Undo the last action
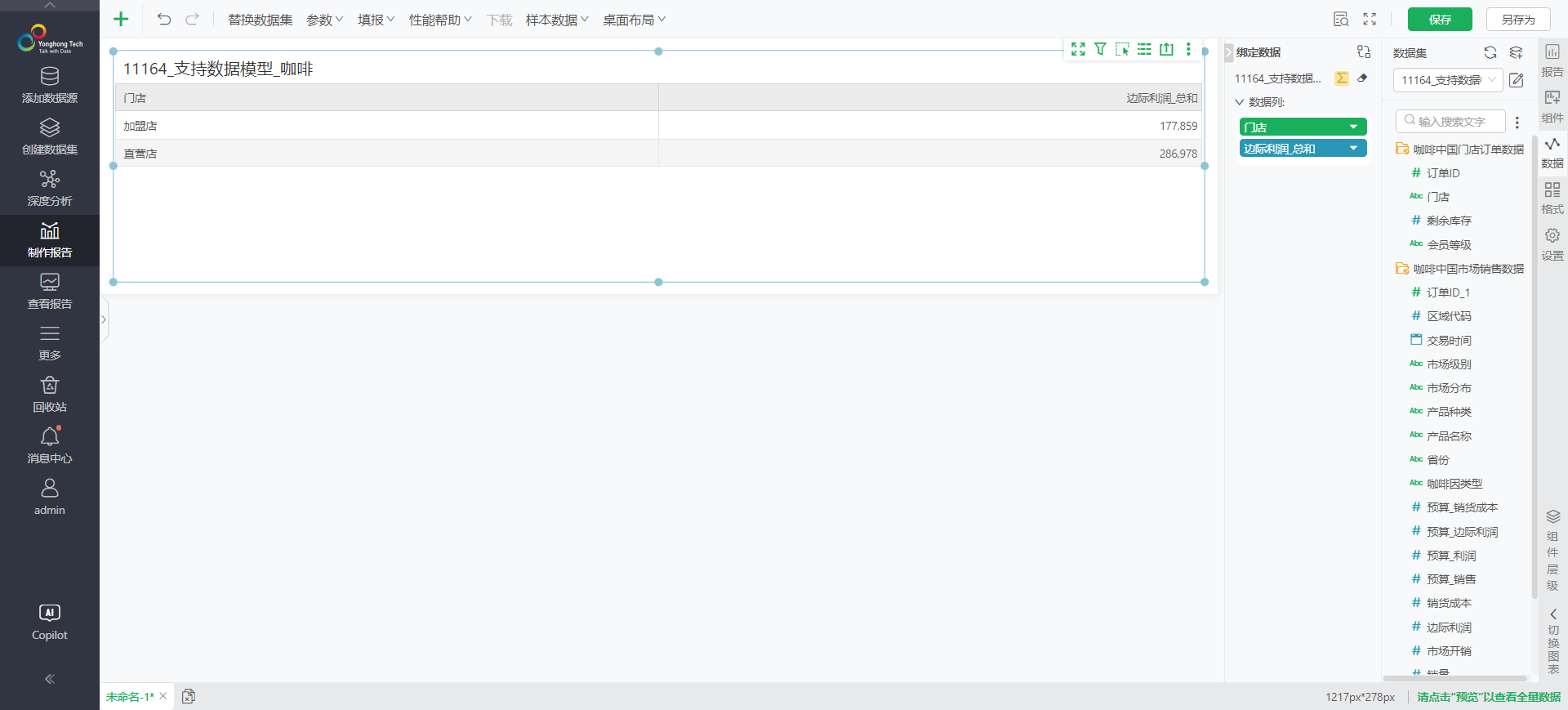Viewport: 1568px width, 710px height. (163, 20)
